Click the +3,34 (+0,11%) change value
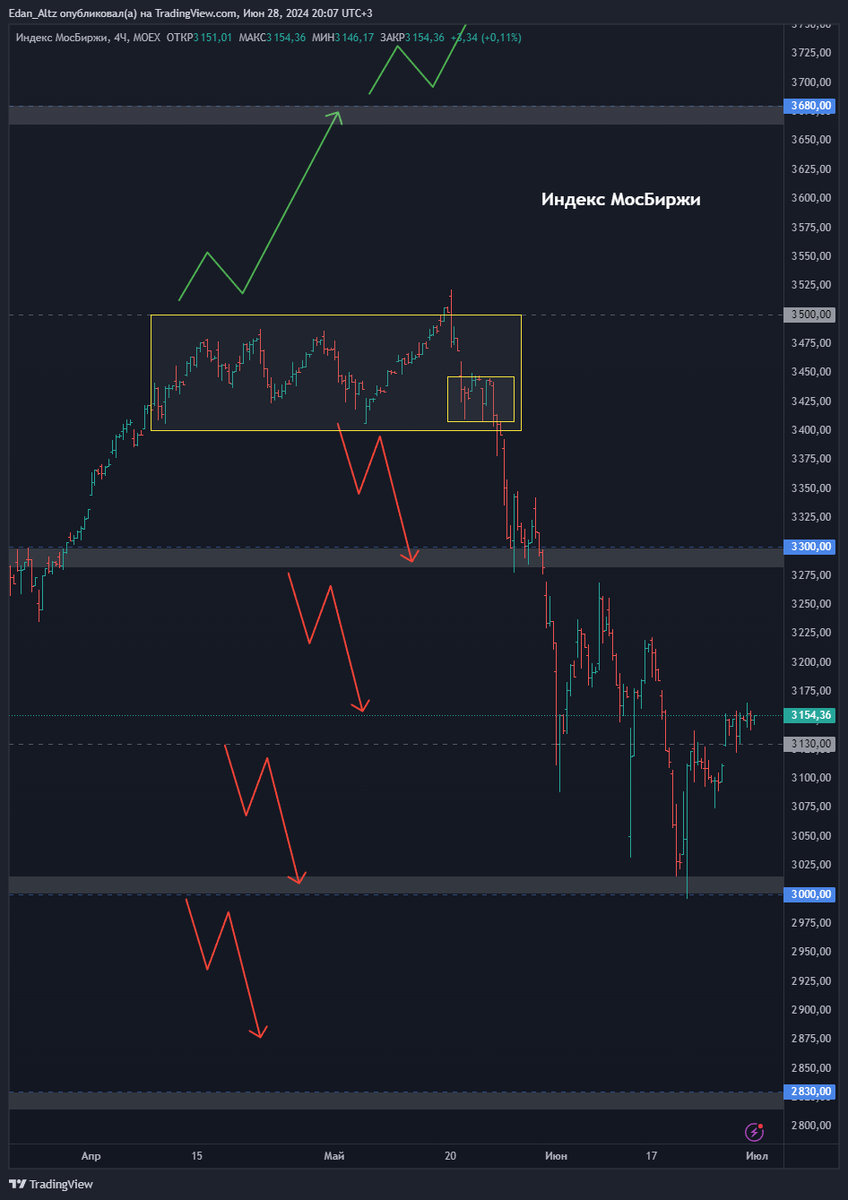848x1200 pixels. point(486,37)
